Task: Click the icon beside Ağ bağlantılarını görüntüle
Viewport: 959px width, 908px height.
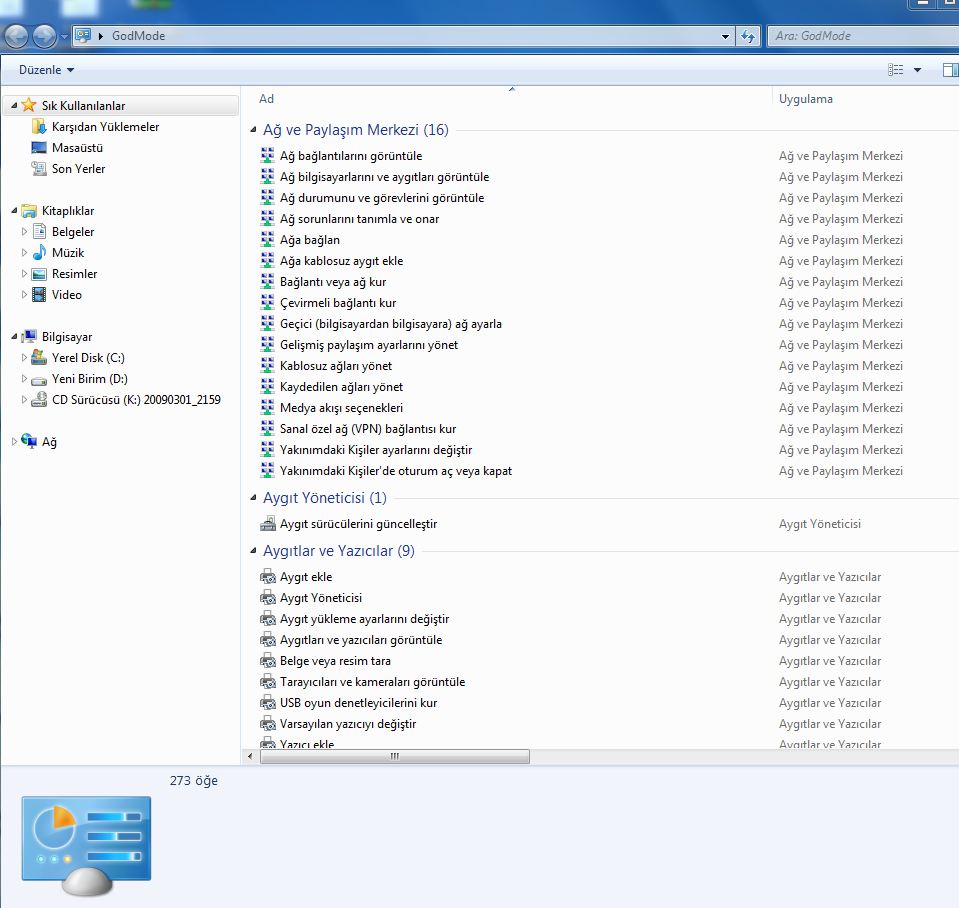Action: click(267, 155)
